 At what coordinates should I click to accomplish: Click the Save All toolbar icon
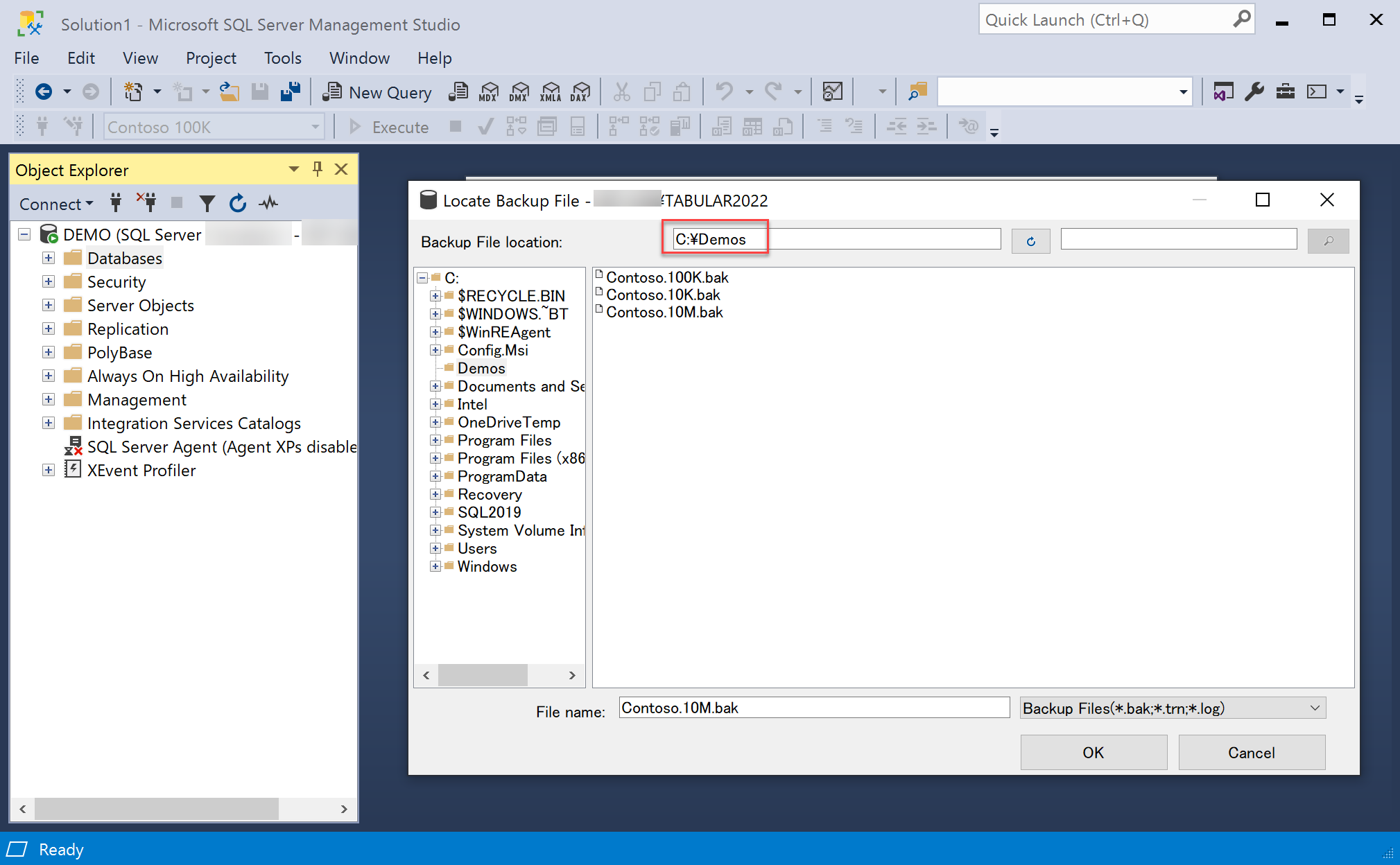click(291, 91)
